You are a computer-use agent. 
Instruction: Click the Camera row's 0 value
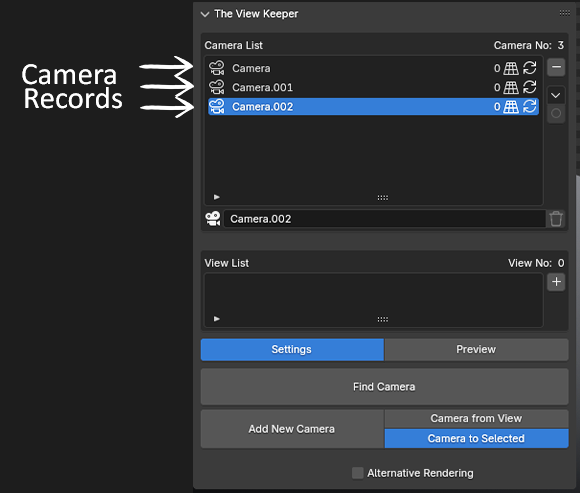pos(497,68)
